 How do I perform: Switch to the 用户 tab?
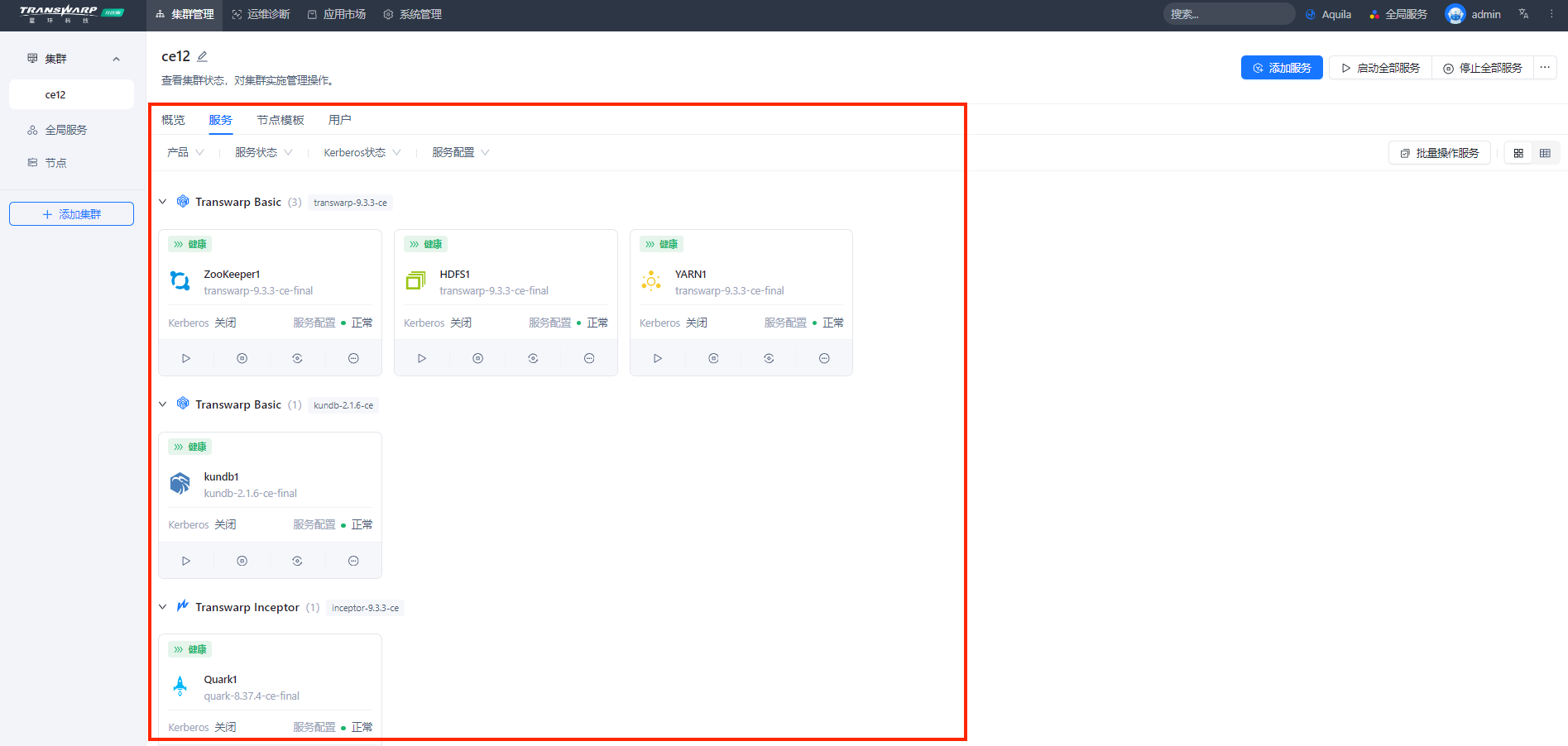340,120
